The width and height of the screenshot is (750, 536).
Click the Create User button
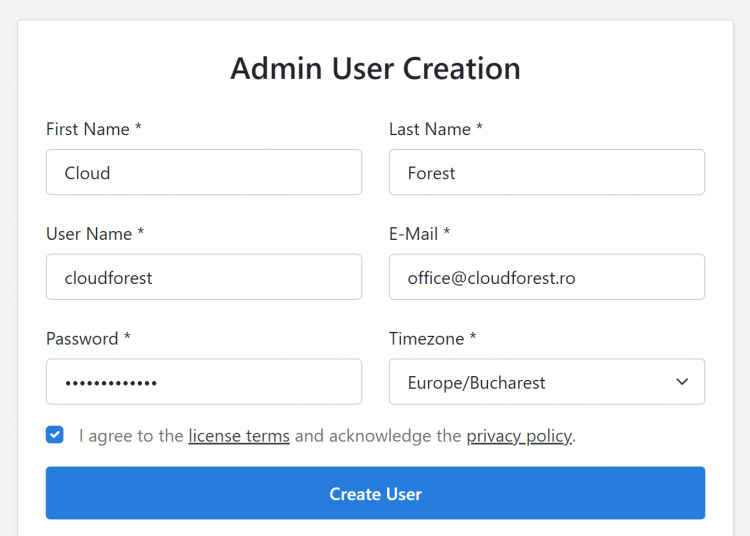375,493
